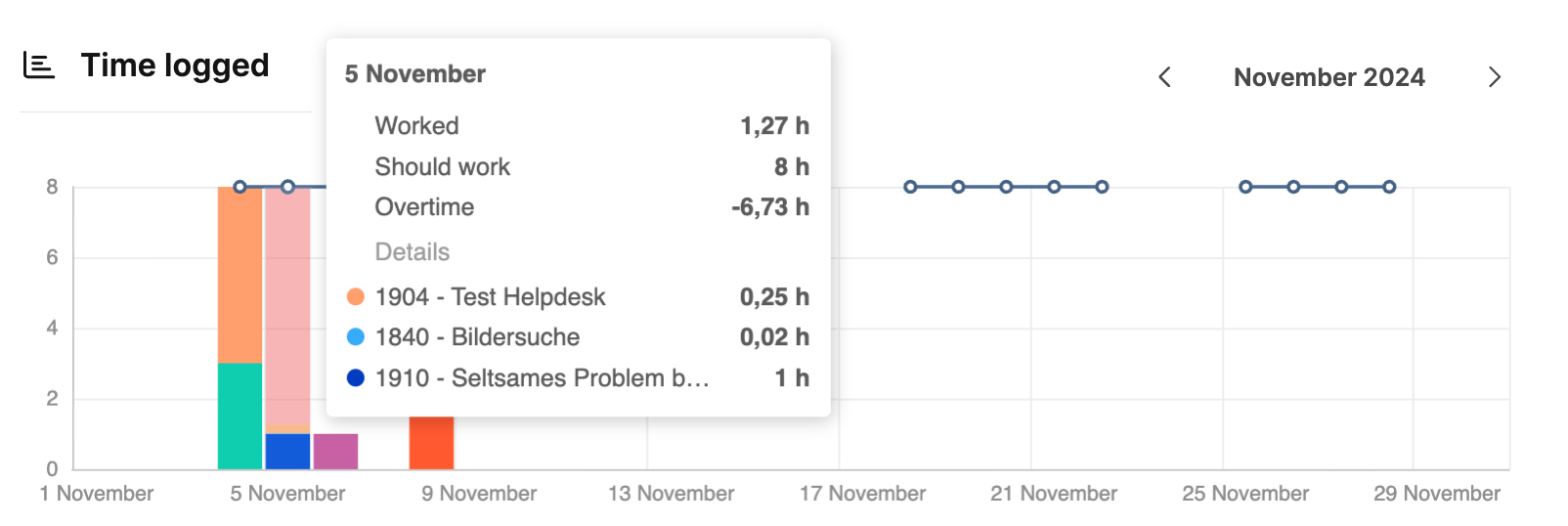Click the 17 November axis label

(x=862, y=493)
